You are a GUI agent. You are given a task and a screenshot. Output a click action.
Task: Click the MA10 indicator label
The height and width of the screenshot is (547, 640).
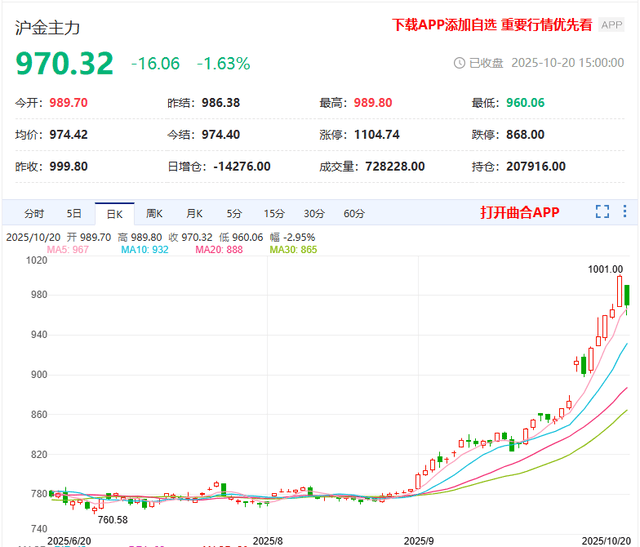click(x=142, y=249)
